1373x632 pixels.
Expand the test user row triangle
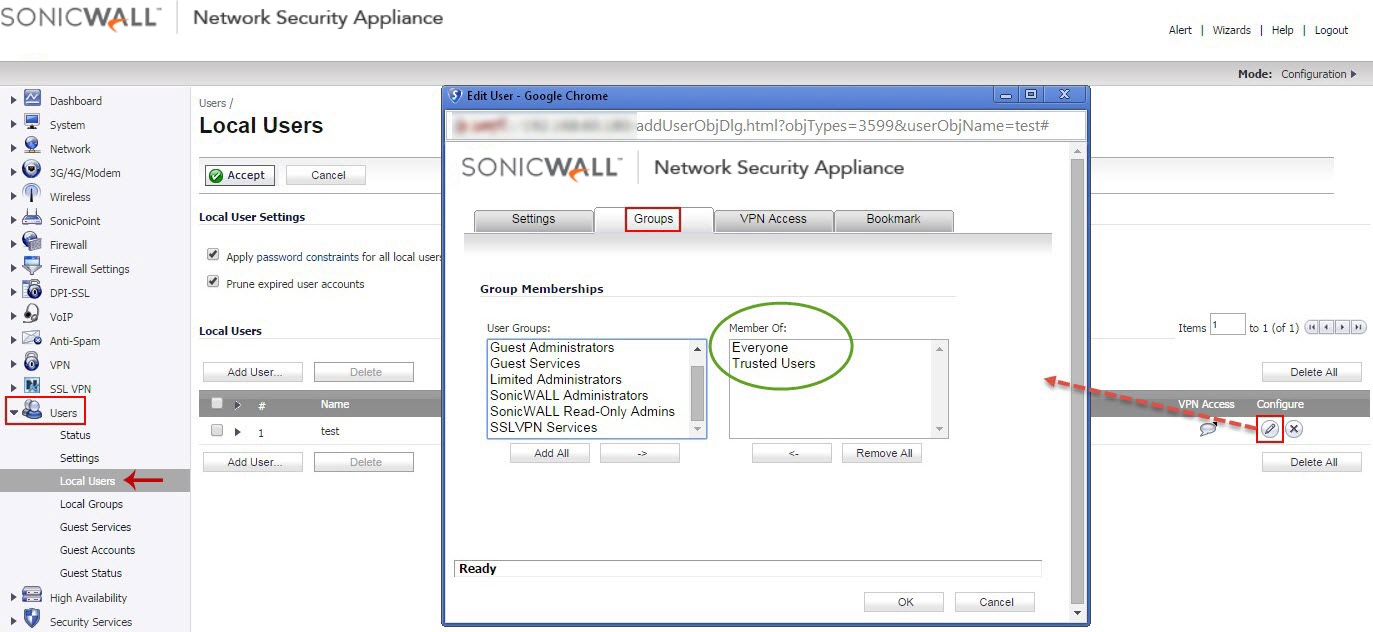point(238,431)
